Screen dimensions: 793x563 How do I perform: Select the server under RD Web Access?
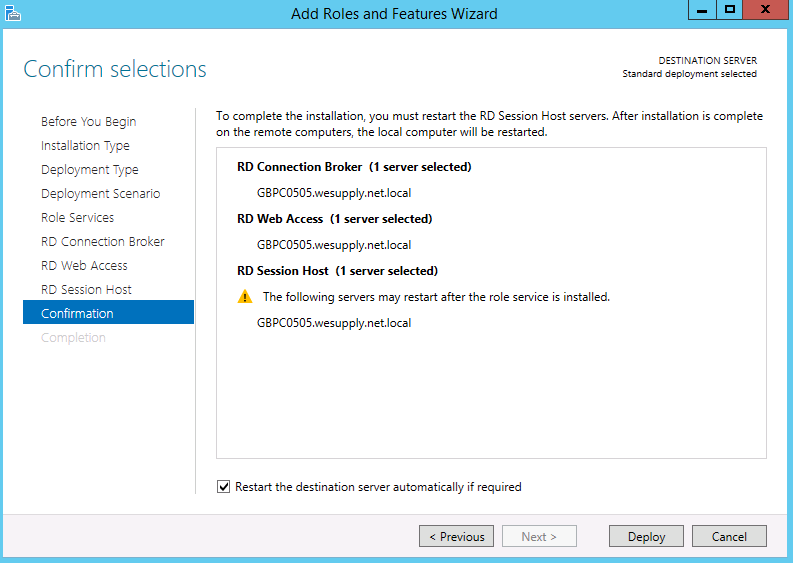(334, 245)
